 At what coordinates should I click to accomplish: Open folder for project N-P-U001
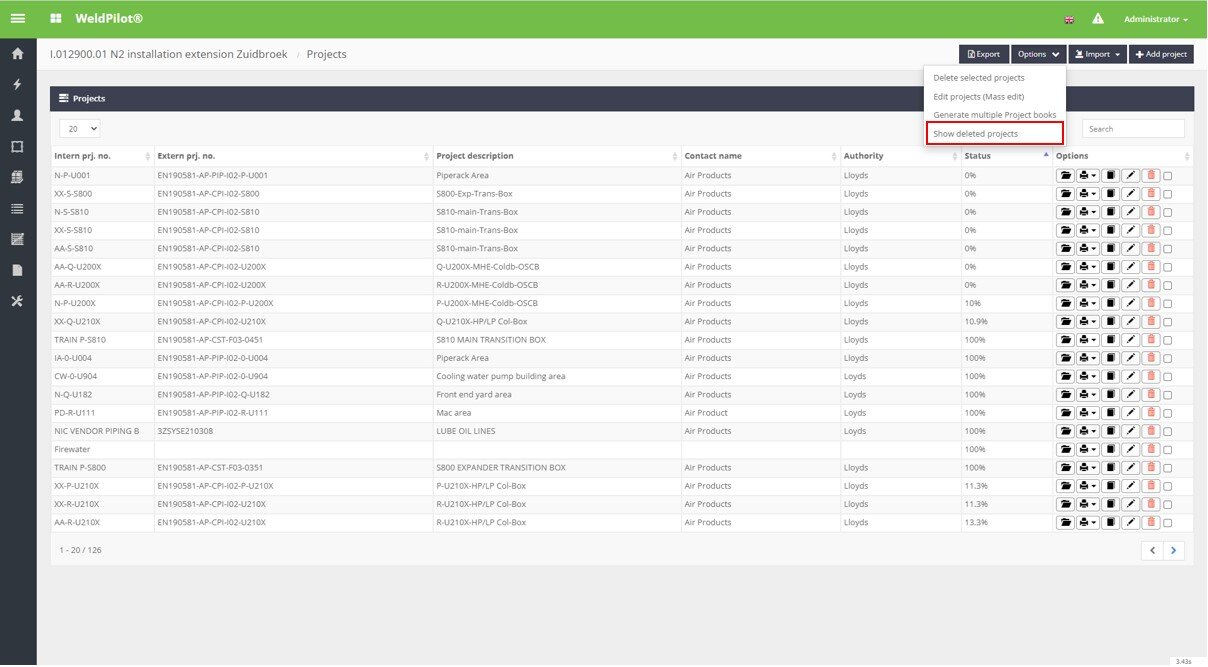[x=1065, y=176]
